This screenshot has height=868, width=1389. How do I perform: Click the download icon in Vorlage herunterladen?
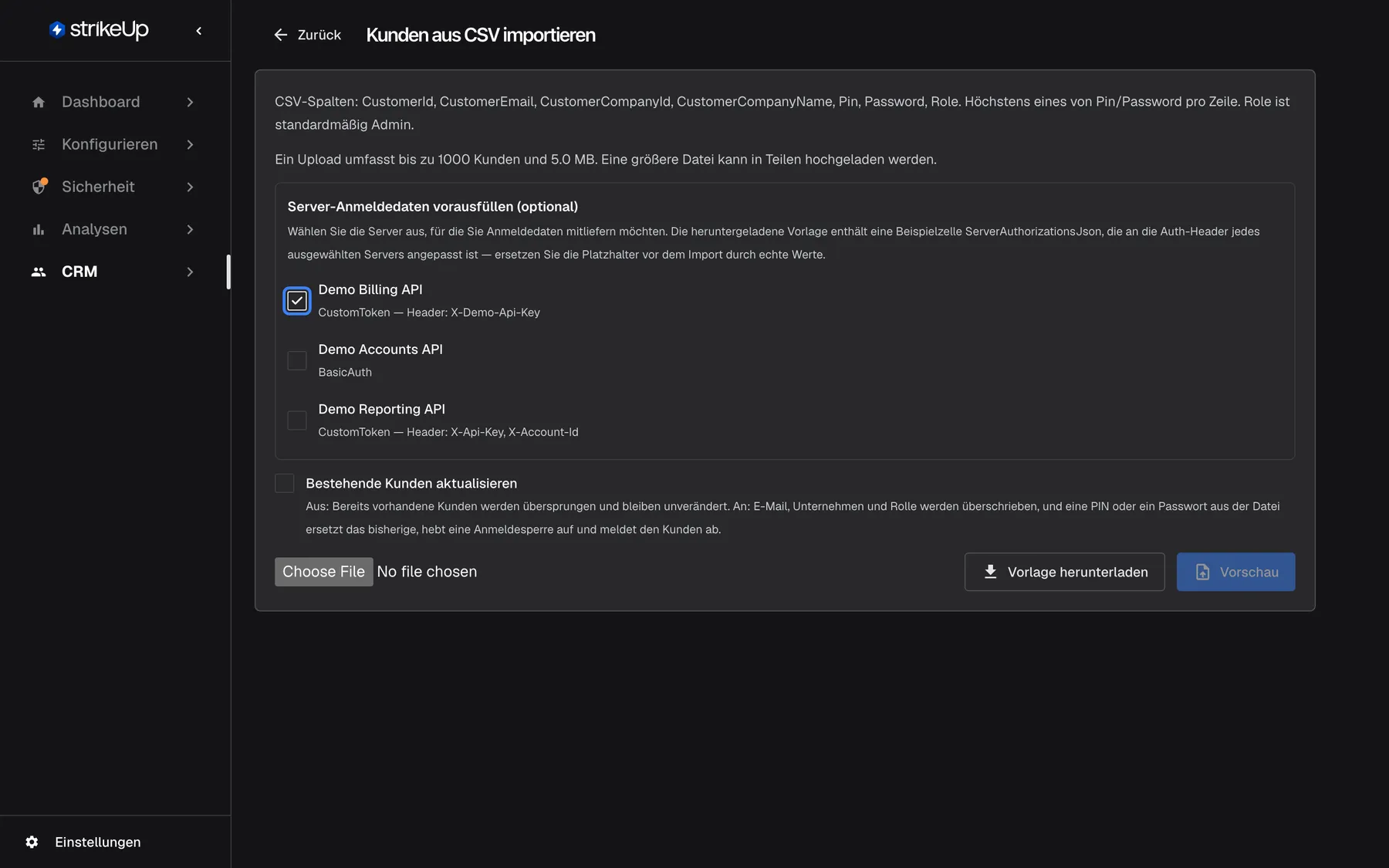[x=991, y=572]
